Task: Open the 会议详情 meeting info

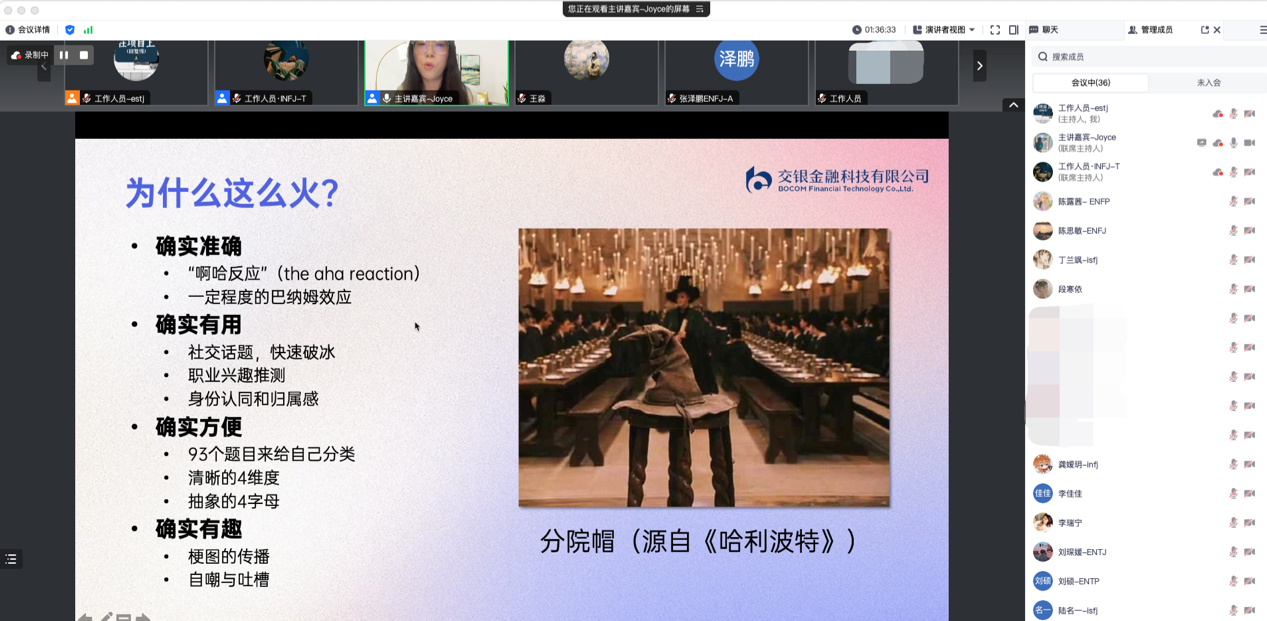Action: pos(27,30)
